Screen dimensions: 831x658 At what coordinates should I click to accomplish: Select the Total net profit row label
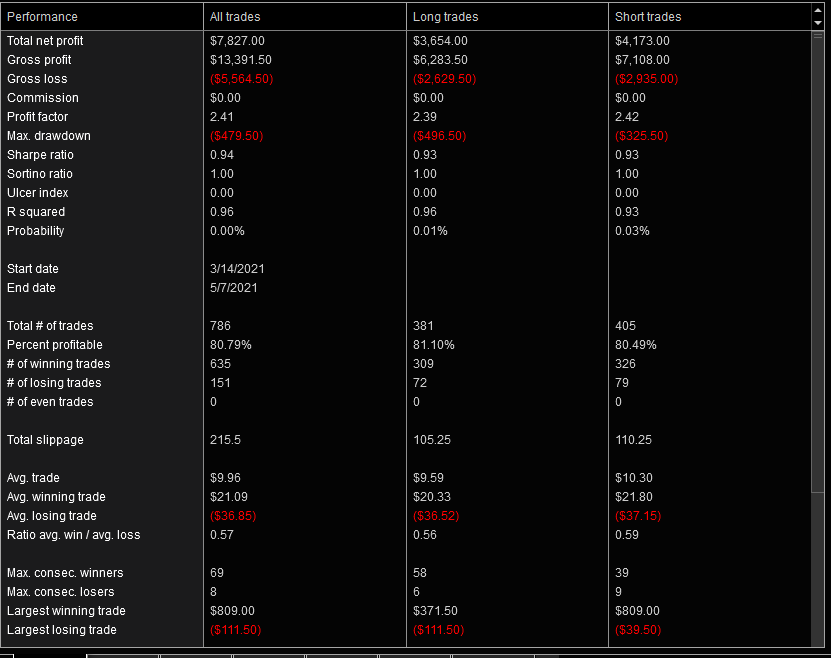coord(45,41)
